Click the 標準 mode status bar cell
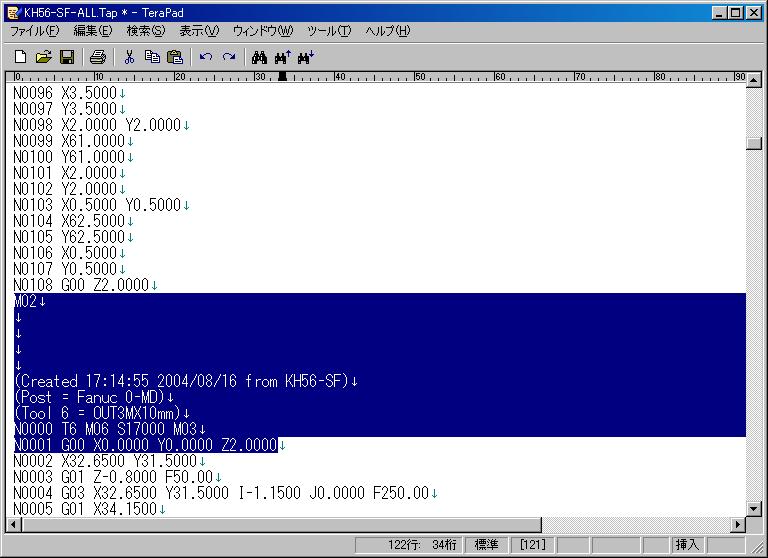The width and height of the screenshot is (768, 558). (486, 545)
